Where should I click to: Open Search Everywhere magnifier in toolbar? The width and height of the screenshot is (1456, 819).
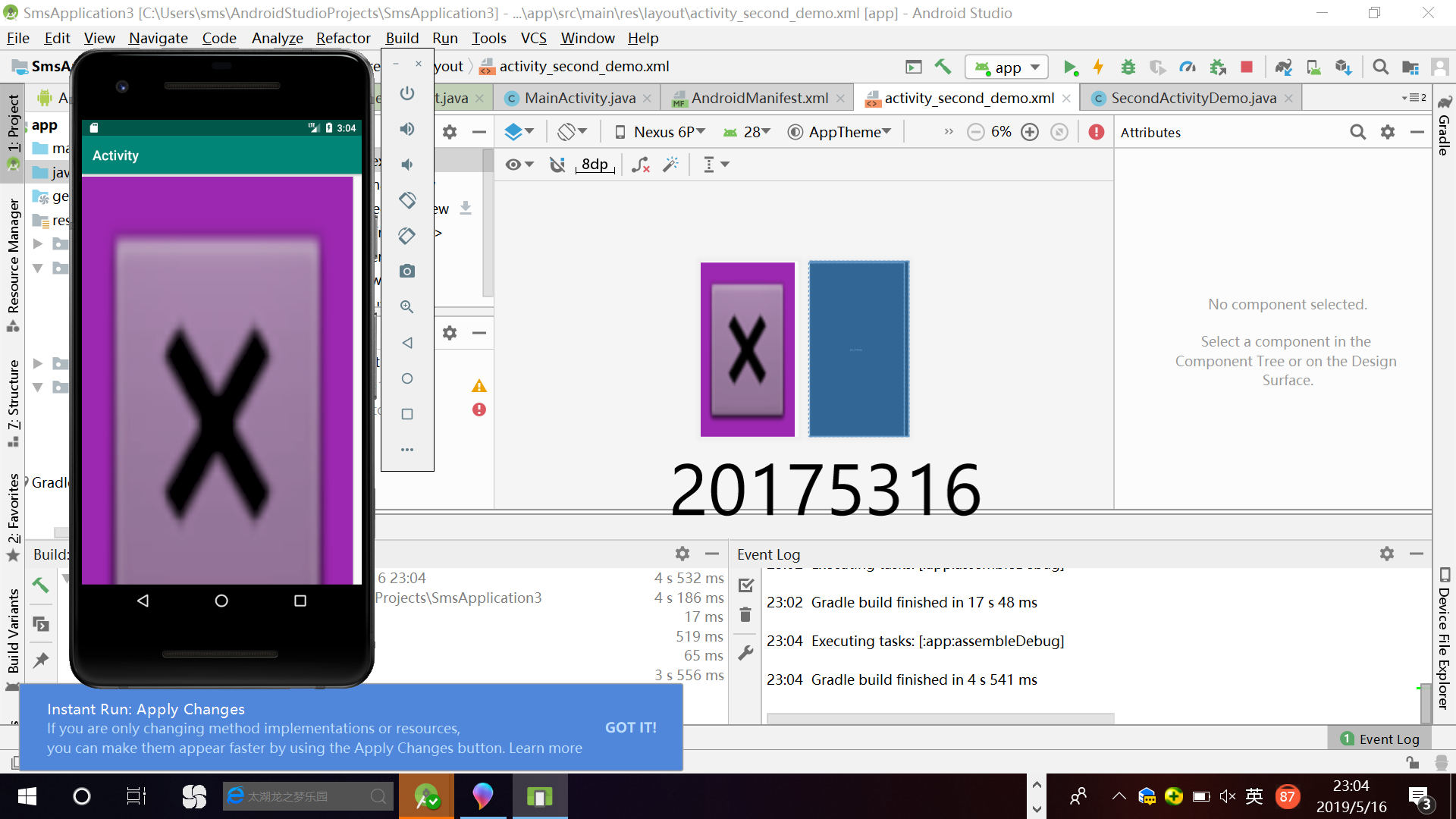1381,67
